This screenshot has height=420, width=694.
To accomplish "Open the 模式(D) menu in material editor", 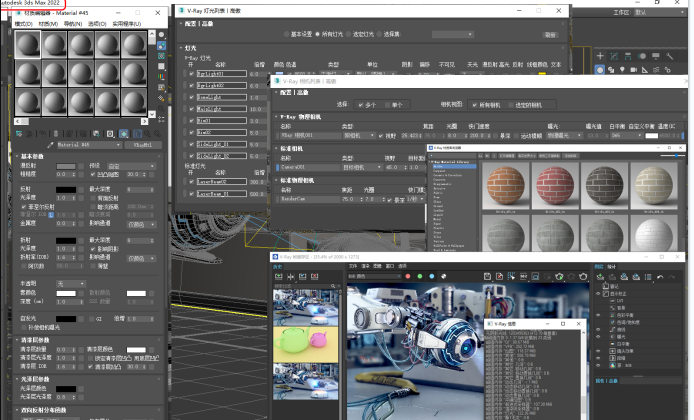I will (23, 22).
